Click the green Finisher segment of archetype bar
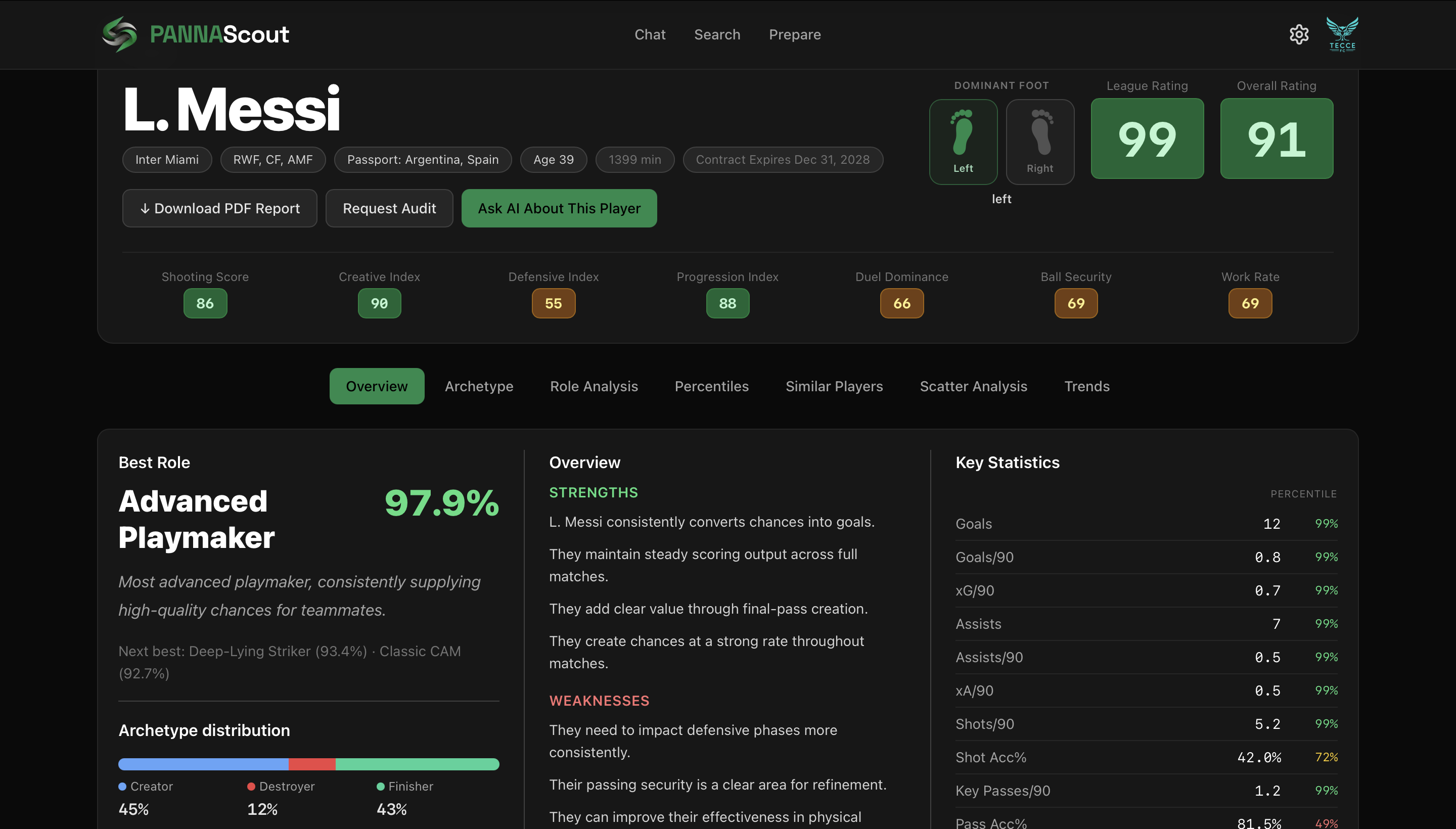The height and width of the screenshot is (829, 1456). [418, 764]
